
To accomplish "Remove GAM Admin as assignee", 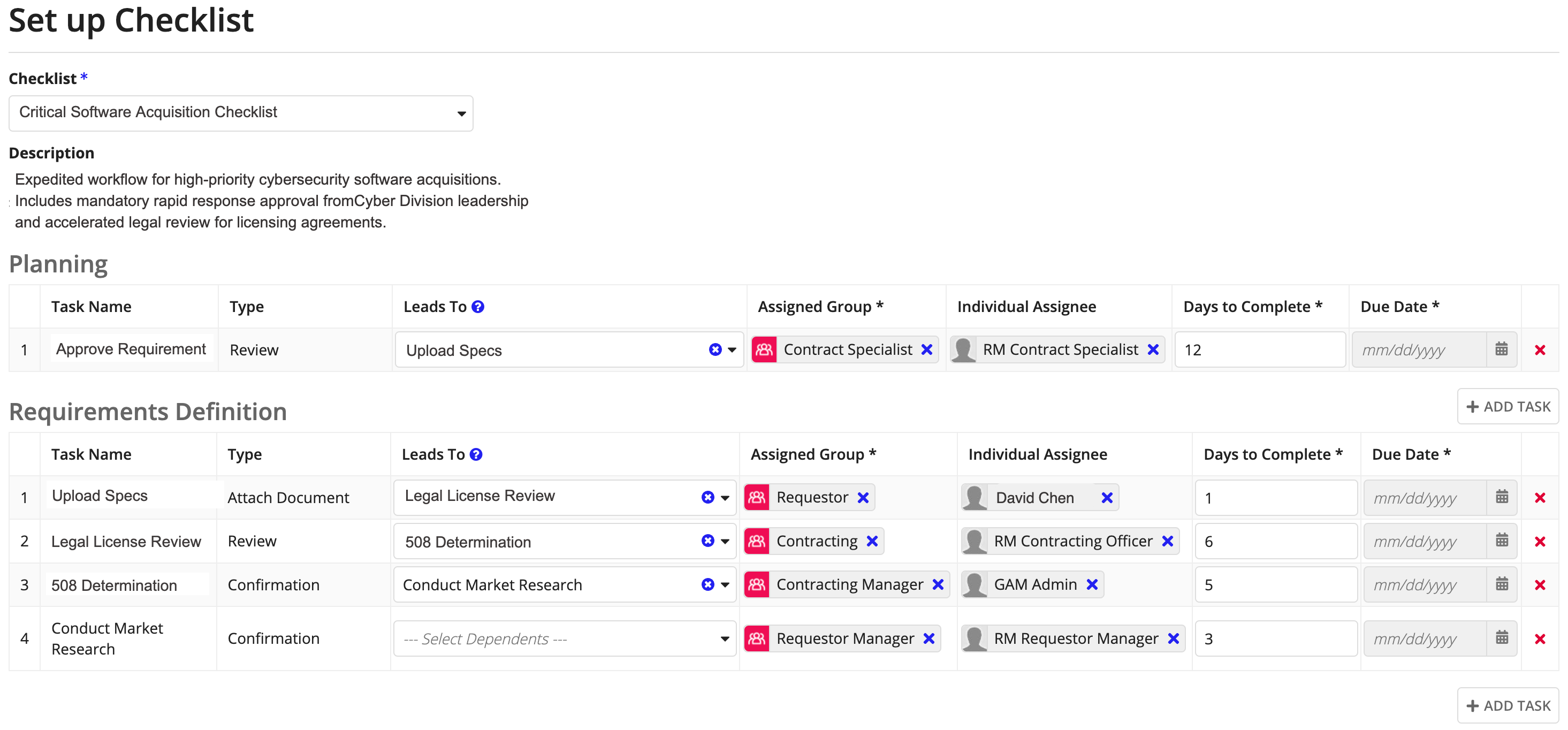I will click(1092, 584).
